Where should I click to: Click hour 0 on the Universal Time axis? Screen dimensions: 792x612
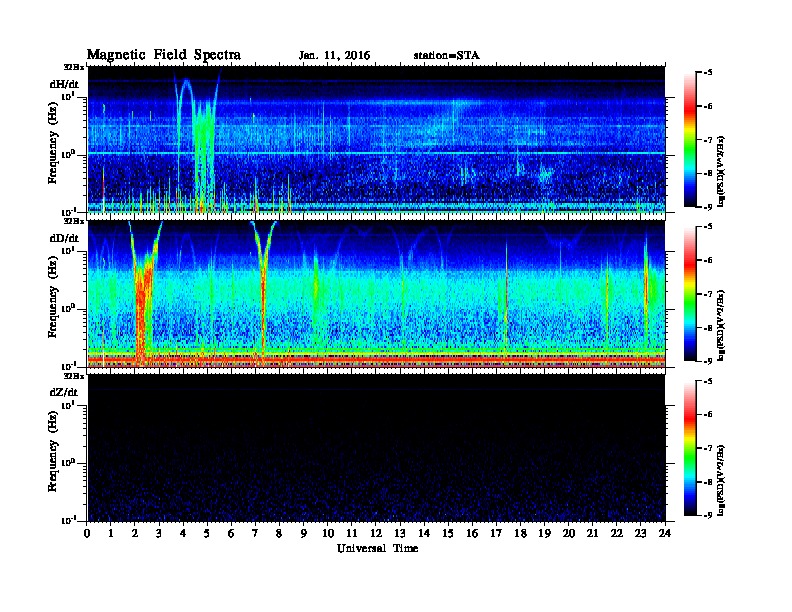point(87,533)
